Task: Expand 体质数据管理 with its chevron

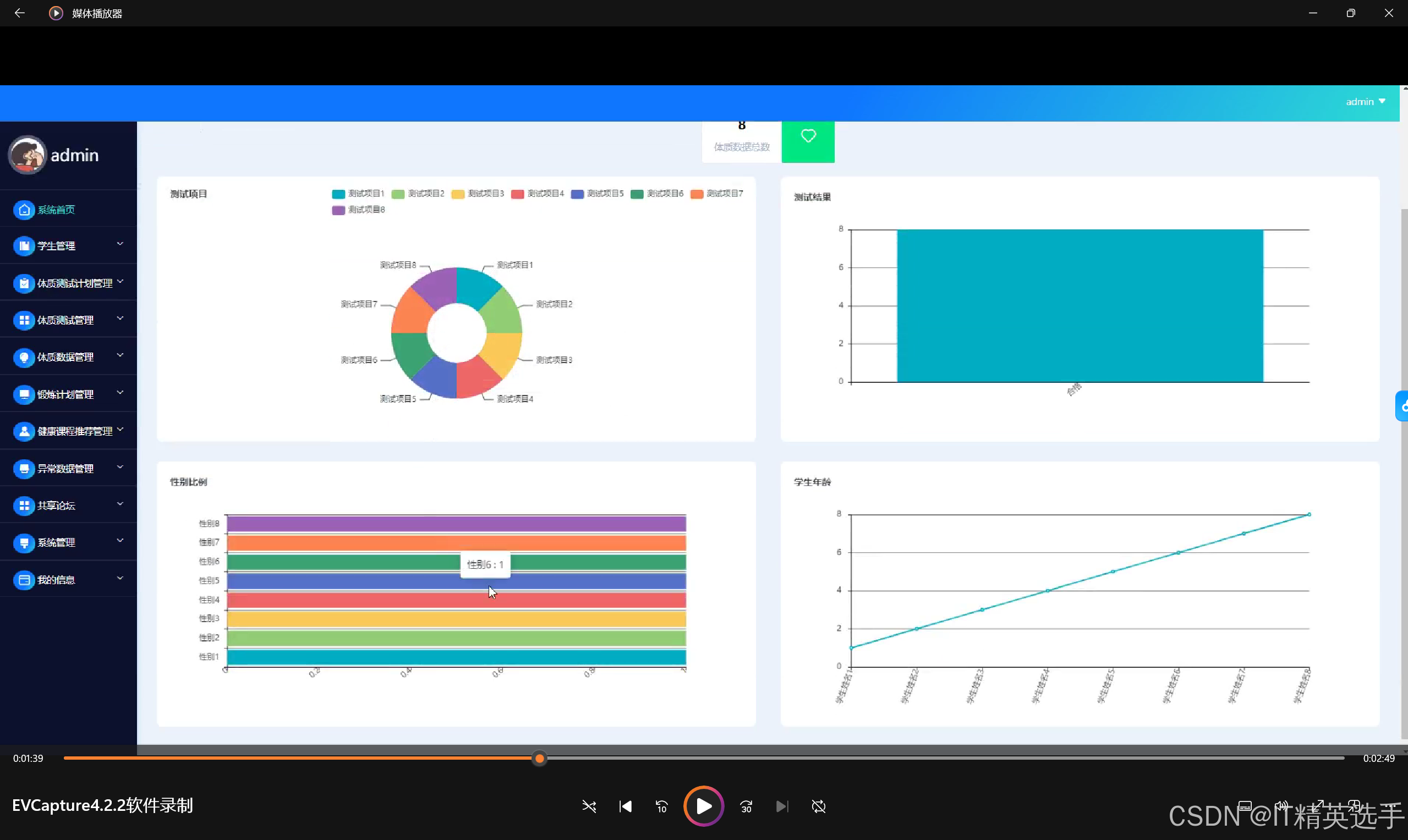Action: tap(120, 355)
